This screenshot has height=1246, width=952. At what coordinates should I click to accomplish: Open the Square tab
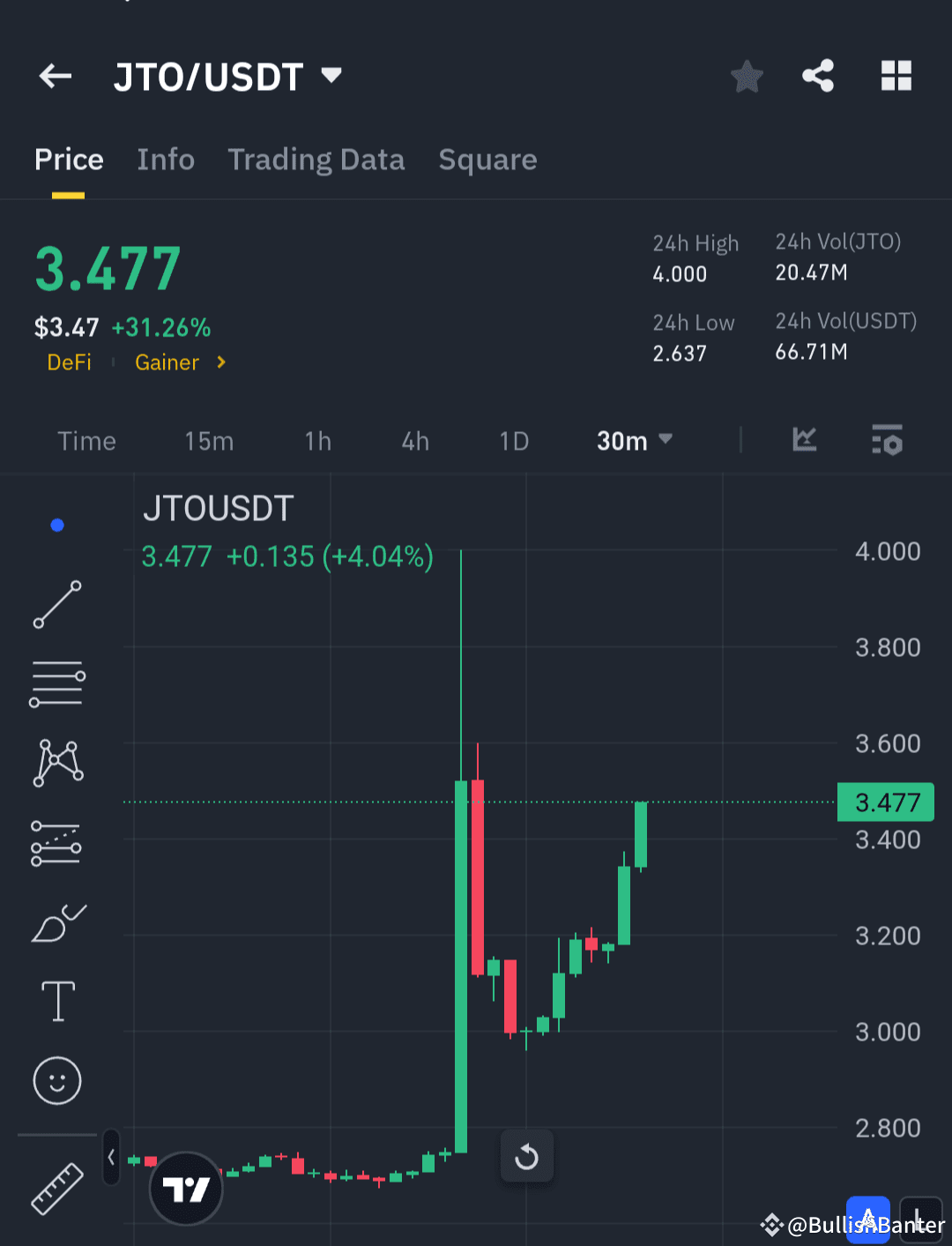(x=487, y=160)
